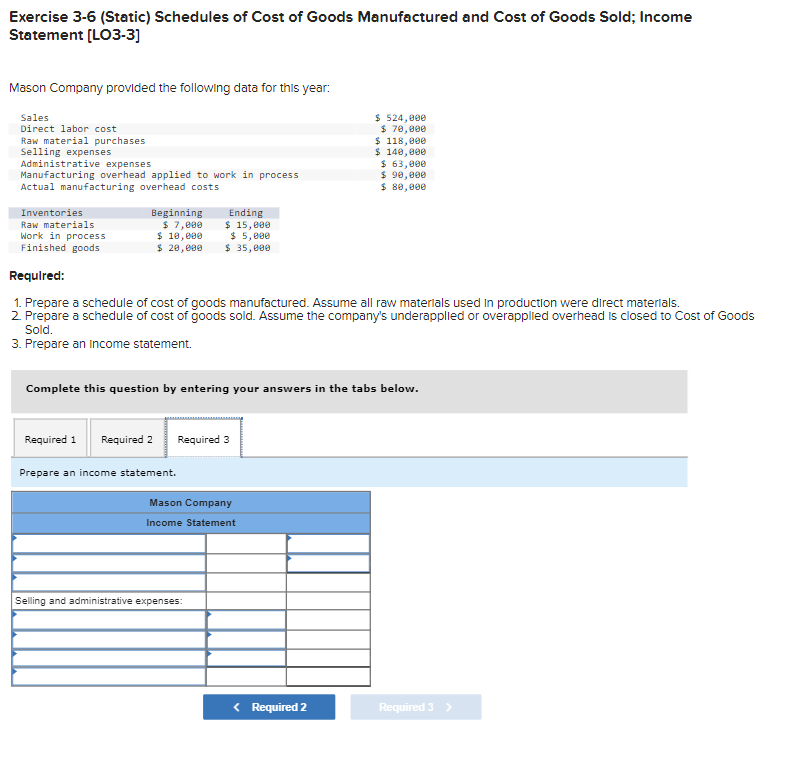Viewport: 793px width, 777px height.
Task: Open third expense label dropdown under Selling and administrative expenses
Action: click(109, 658)
